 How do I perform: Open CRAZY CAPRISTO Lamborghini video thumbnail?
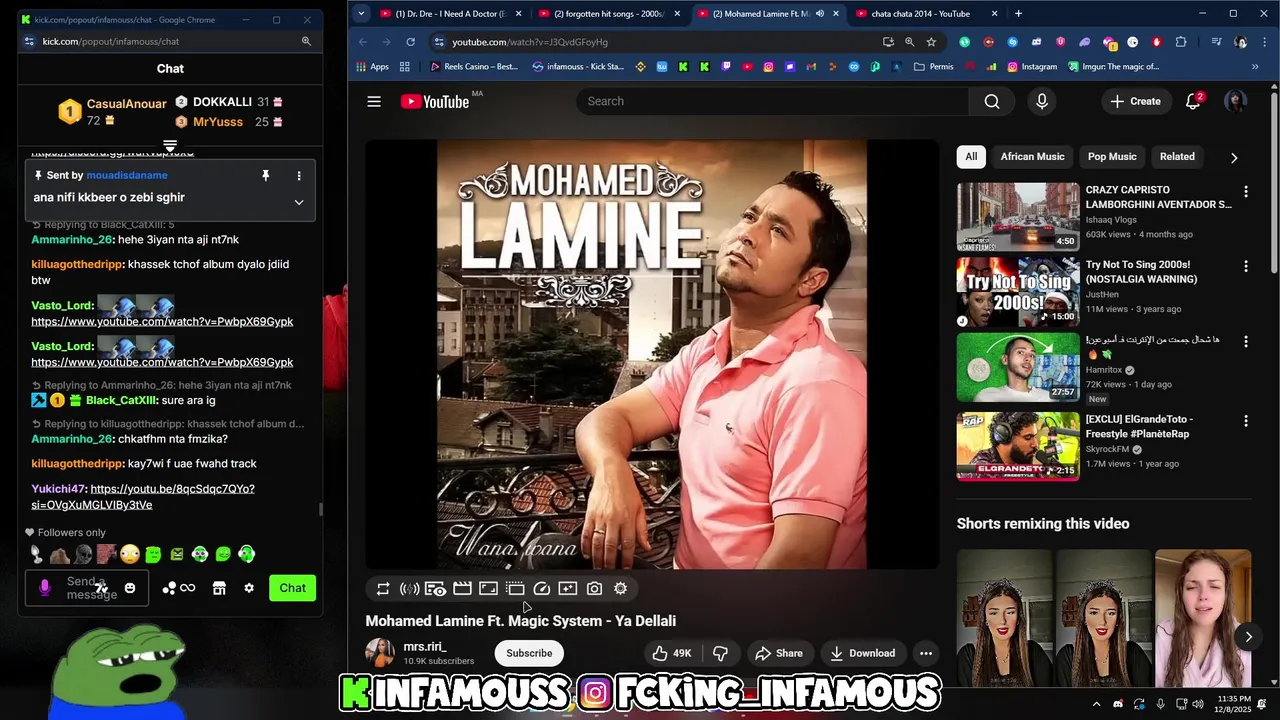[x=1018, y=216]
